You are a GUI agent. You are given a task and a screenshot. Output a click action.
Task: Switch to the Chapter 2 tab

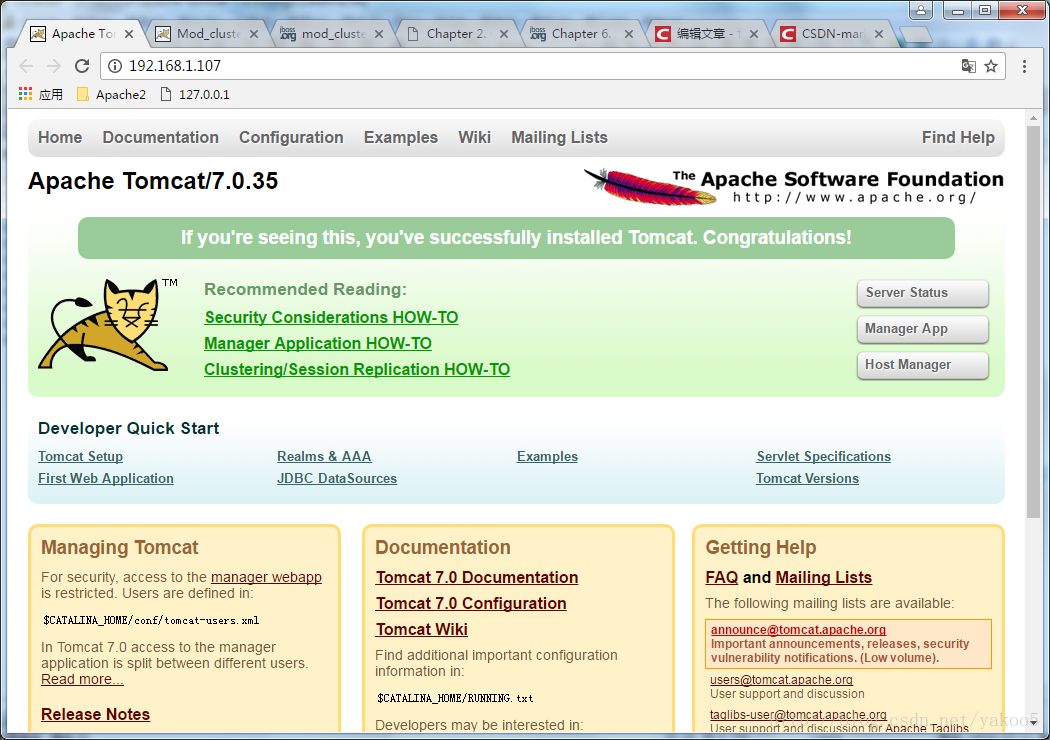[x=456, y=33]
